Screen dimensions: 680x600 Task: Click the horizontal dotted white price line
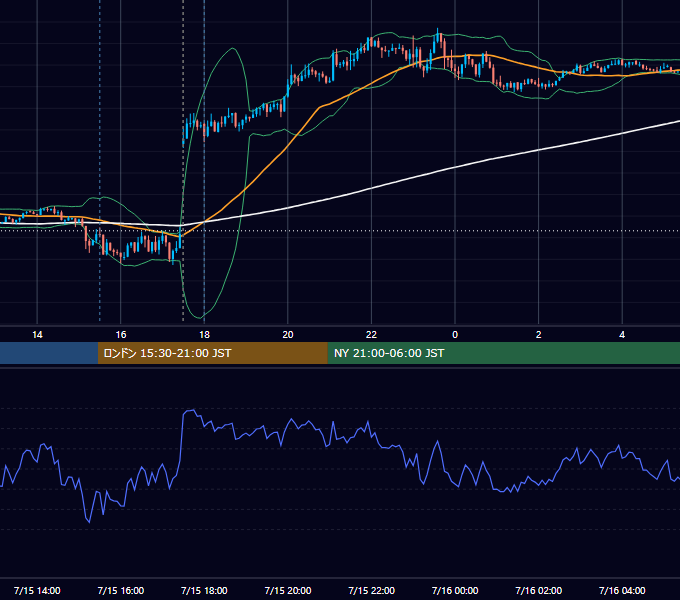pyautogui.click(x=340, y=231)
